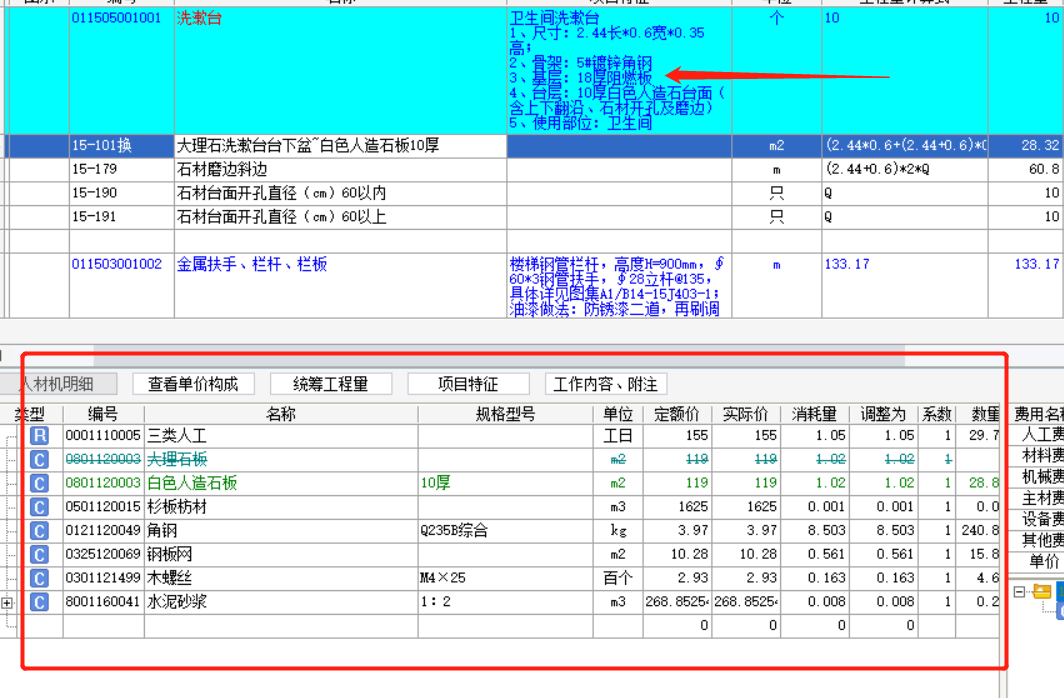Click the Q235B综合 specification cell
The height and width of the screenshot is (698, 1064).
pos(506,530)
